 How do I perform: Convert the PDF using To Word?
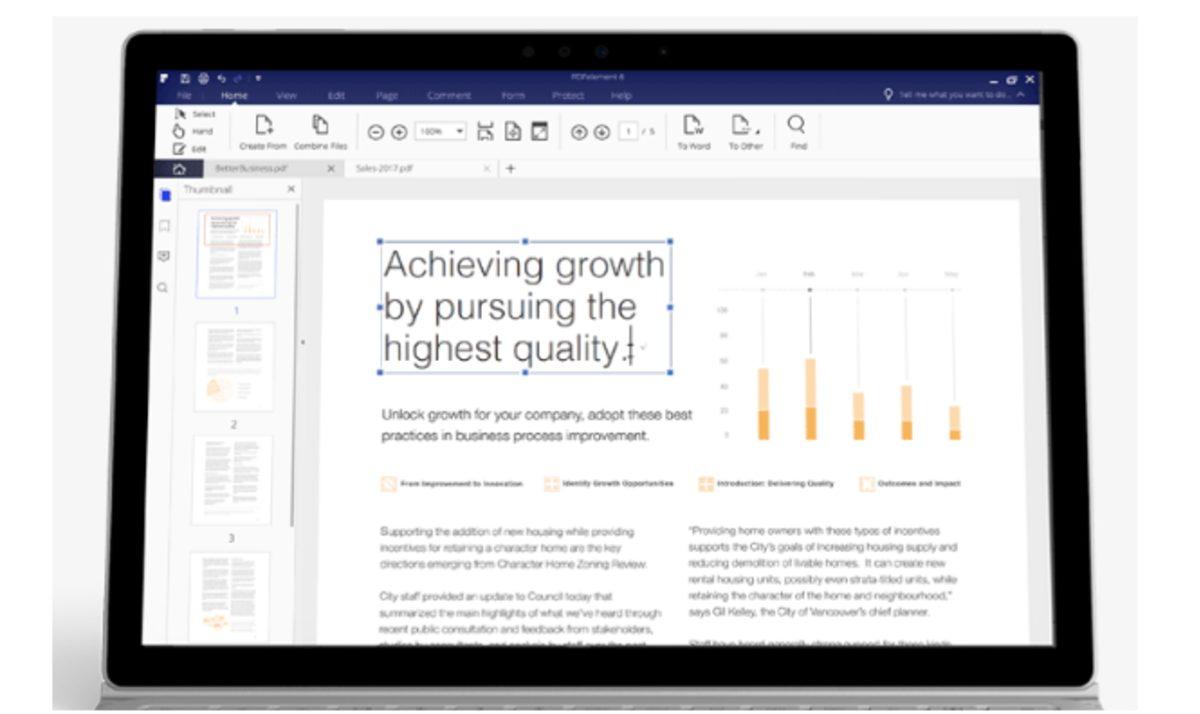pos(693,126)
